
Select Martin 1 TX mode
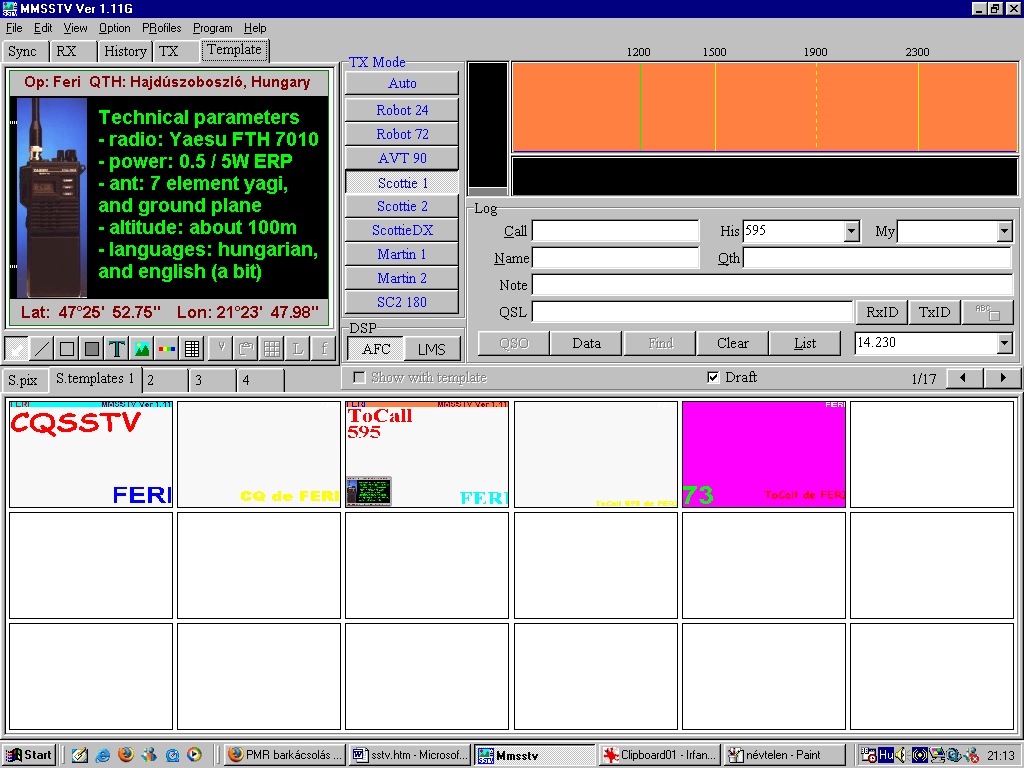[402, 254]
